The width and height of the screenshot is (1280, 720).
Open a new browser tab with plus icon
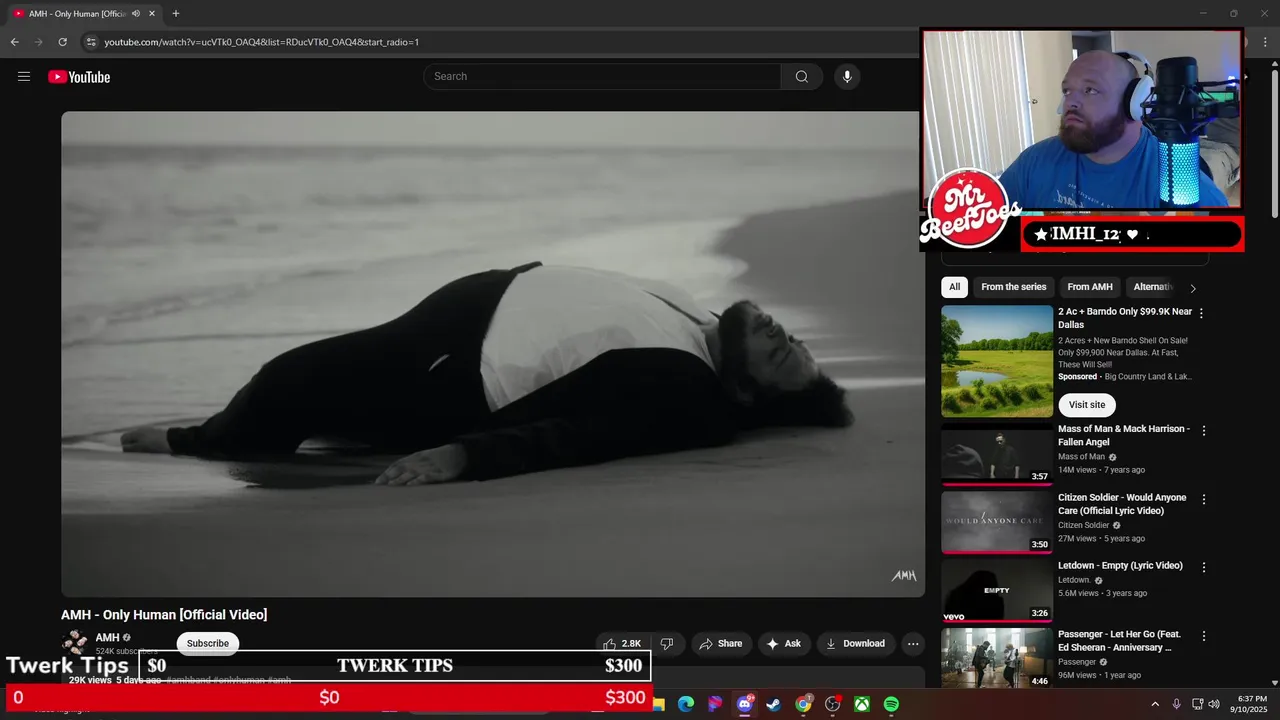(176, 14)
